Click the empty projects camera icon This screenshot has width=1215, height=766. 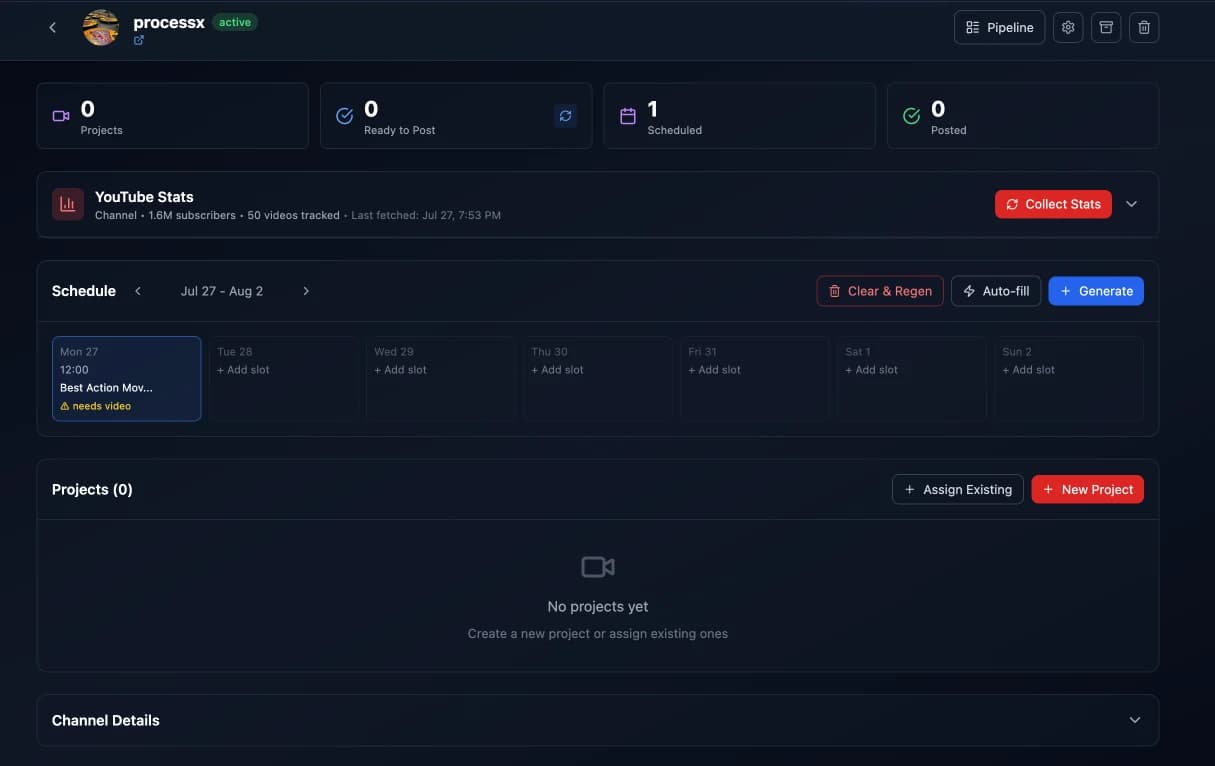(x=598, y=567)
